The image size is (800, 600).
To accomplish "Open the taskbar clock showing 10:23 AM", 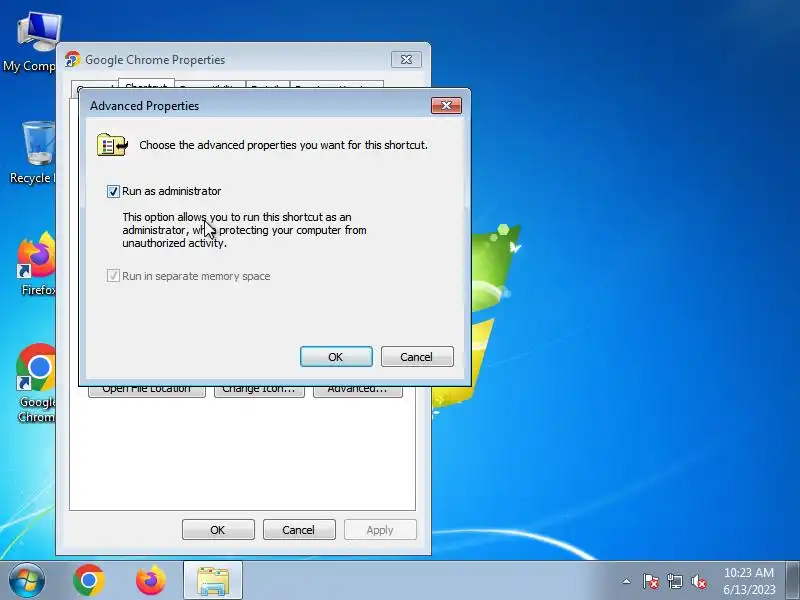I will [749, 581].
